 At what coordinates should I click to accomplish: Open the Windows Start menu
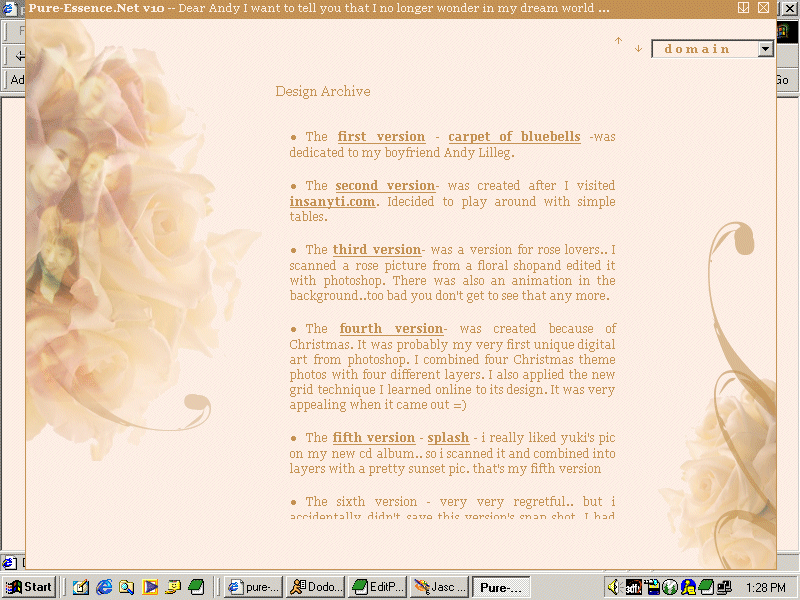coord(29,587)
